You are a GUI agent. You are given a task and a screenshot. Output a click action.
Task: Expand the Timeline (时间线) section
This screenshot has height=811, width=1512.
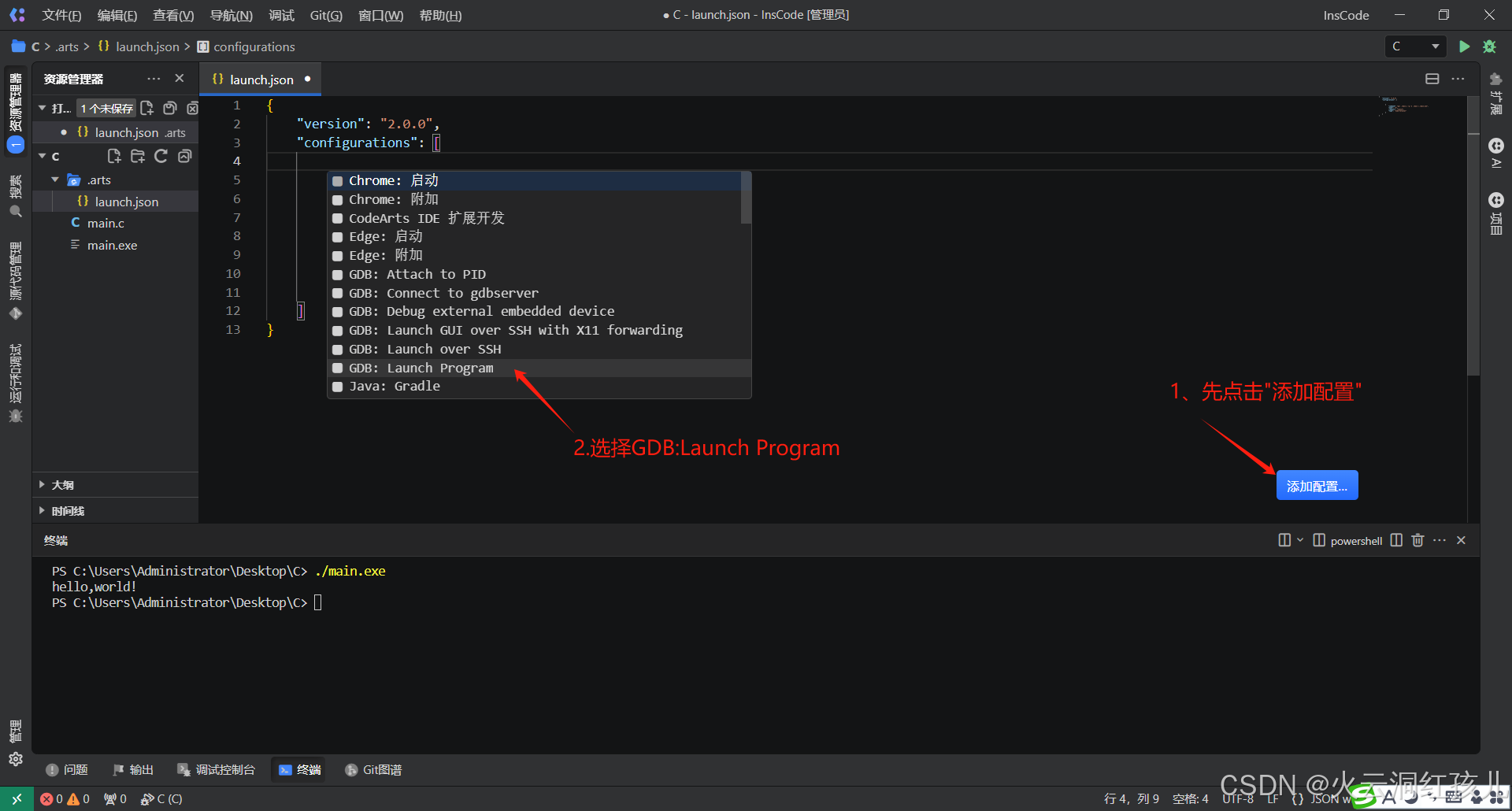pyautogui.click(x=115, y=510)
